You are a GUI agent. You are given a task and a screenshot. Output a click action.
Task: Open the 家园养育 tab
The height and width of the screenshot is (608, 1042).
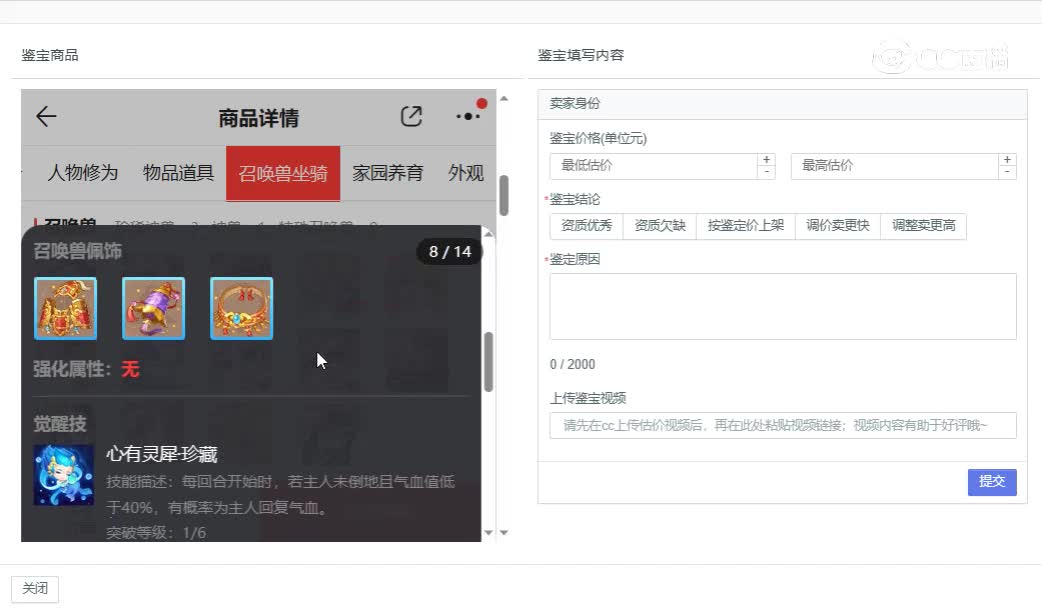tap(387, 172)
